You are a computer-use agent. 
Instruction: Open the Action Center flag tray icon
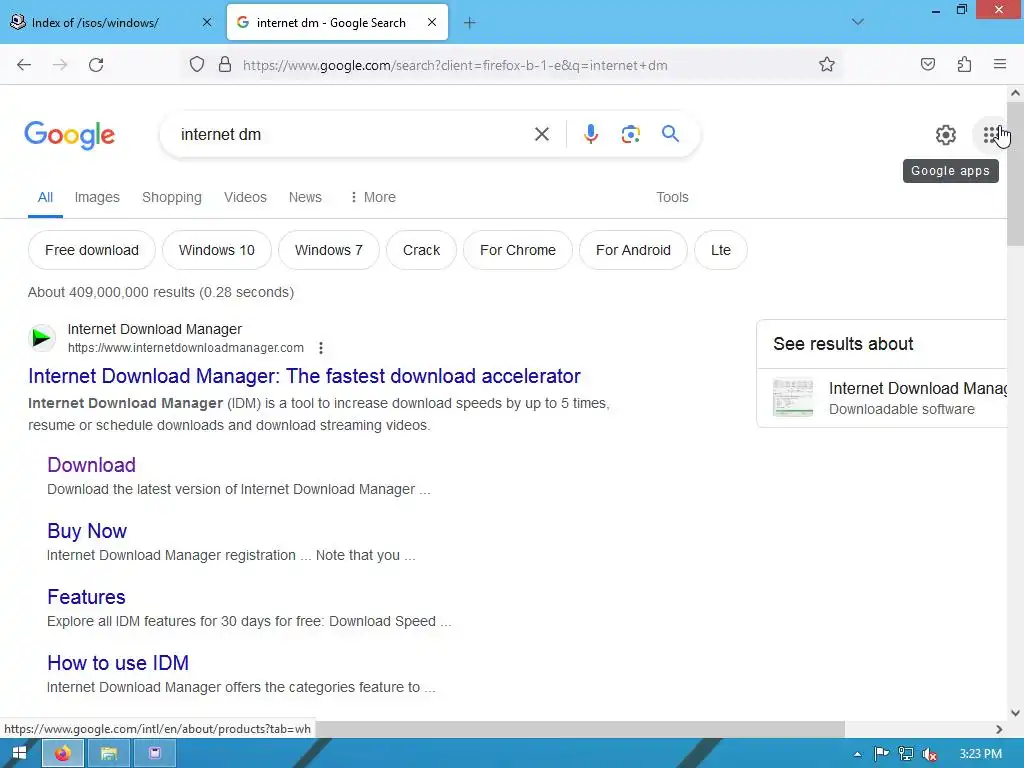pyautogui.click(x=881, y=754)
